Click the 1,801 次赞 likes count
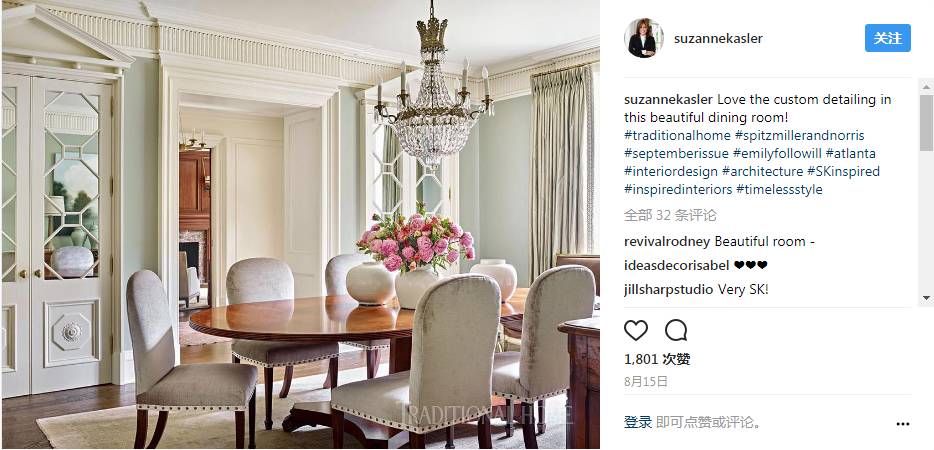934x450 pixels. point(657,359)
